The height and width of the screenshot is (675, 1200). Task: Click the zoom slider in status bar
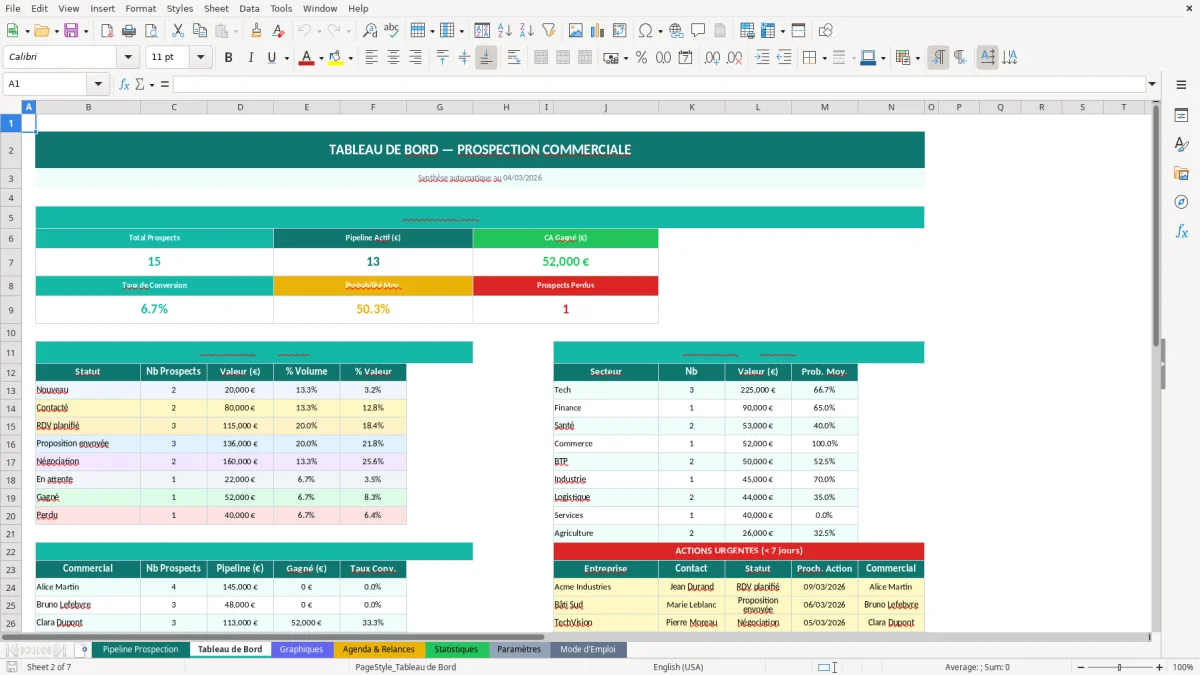(1120, 667)
